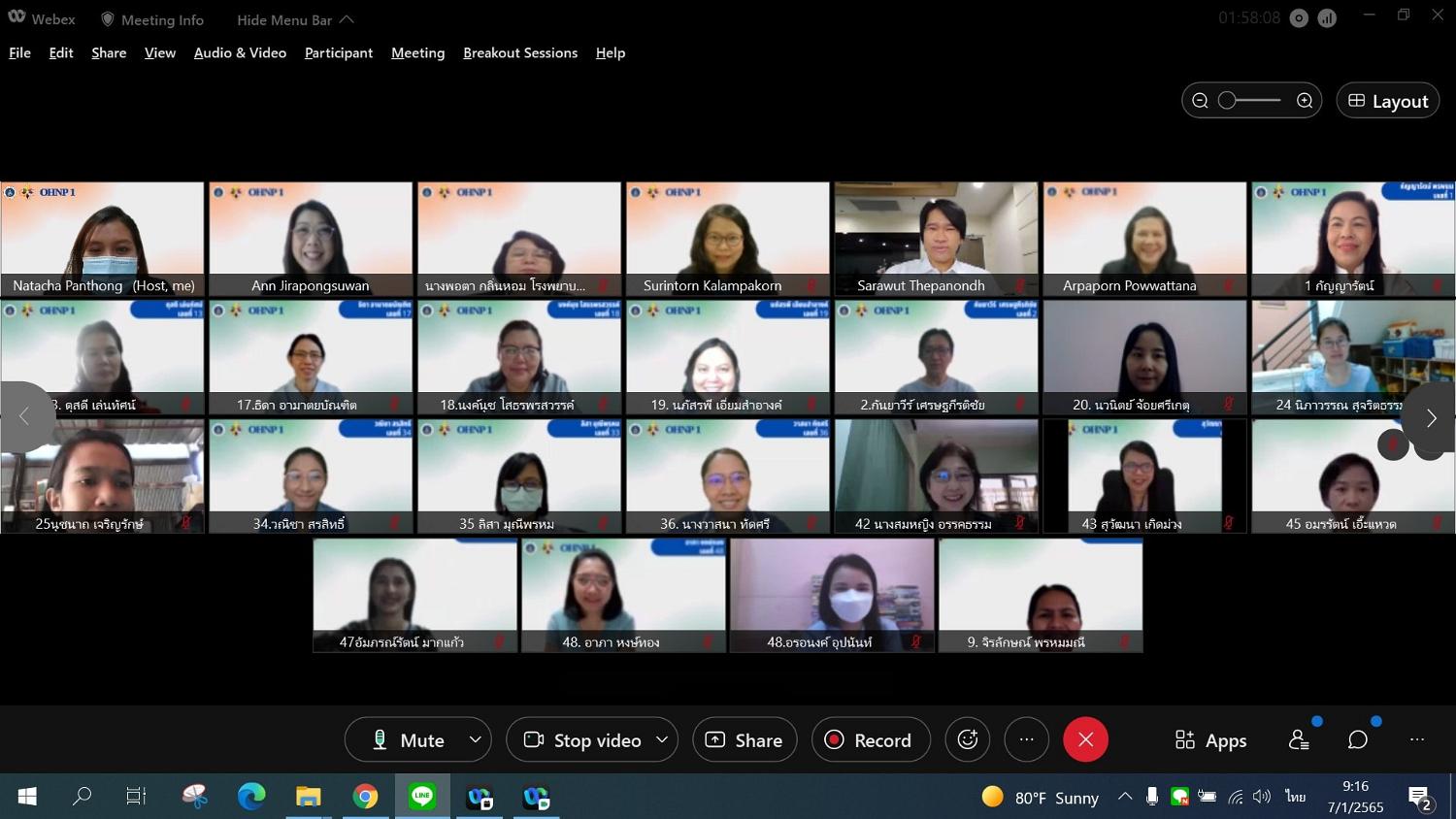This screenshot has width=1456, height=819.
Task: Click the Share content button
Action: 745,739
